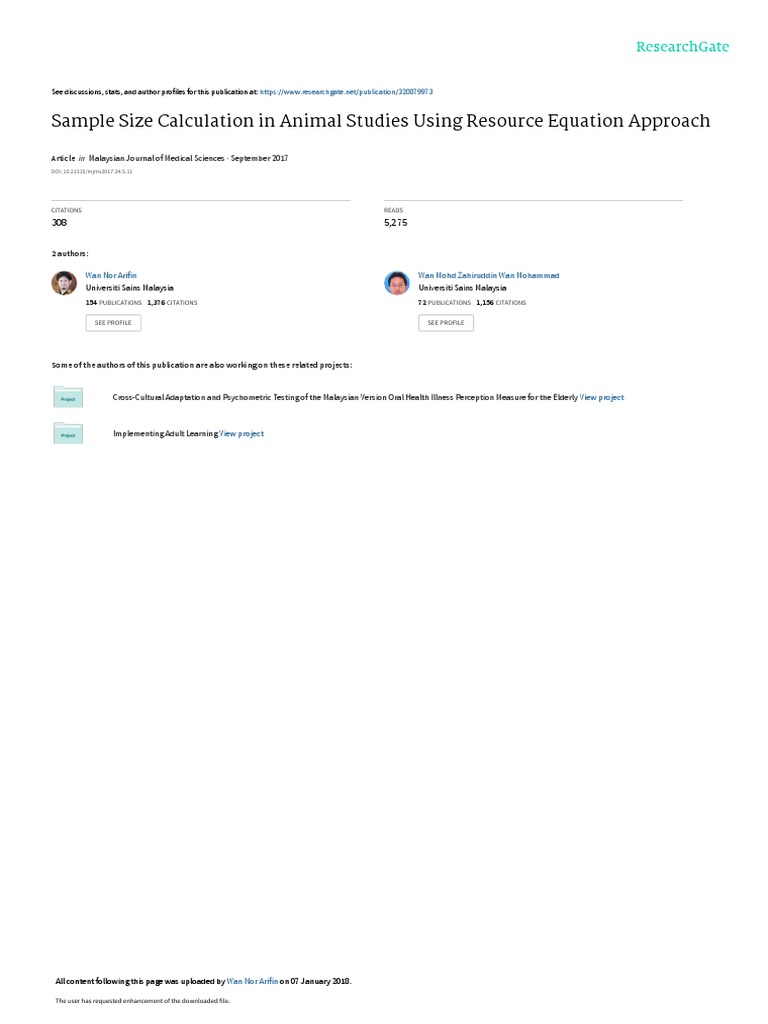Click the ResearchGate logo

pos(682,46)
